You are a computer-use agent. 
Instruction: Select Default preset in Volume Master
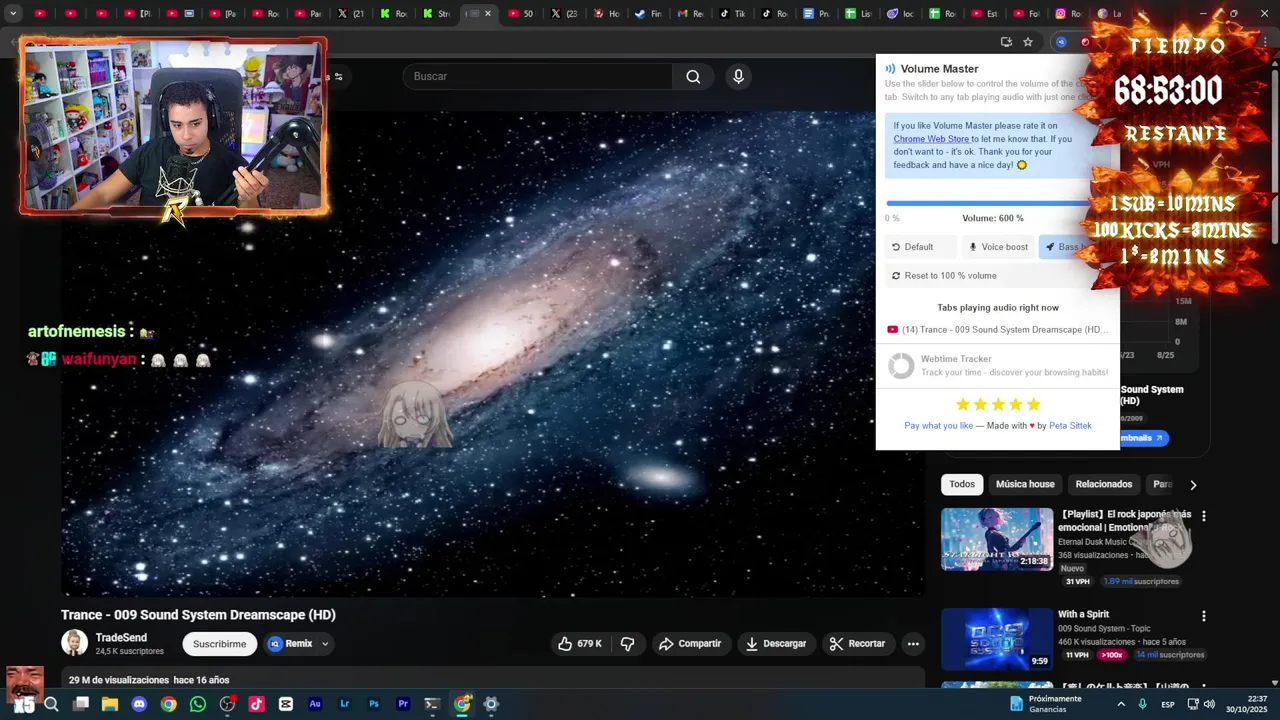920,247
